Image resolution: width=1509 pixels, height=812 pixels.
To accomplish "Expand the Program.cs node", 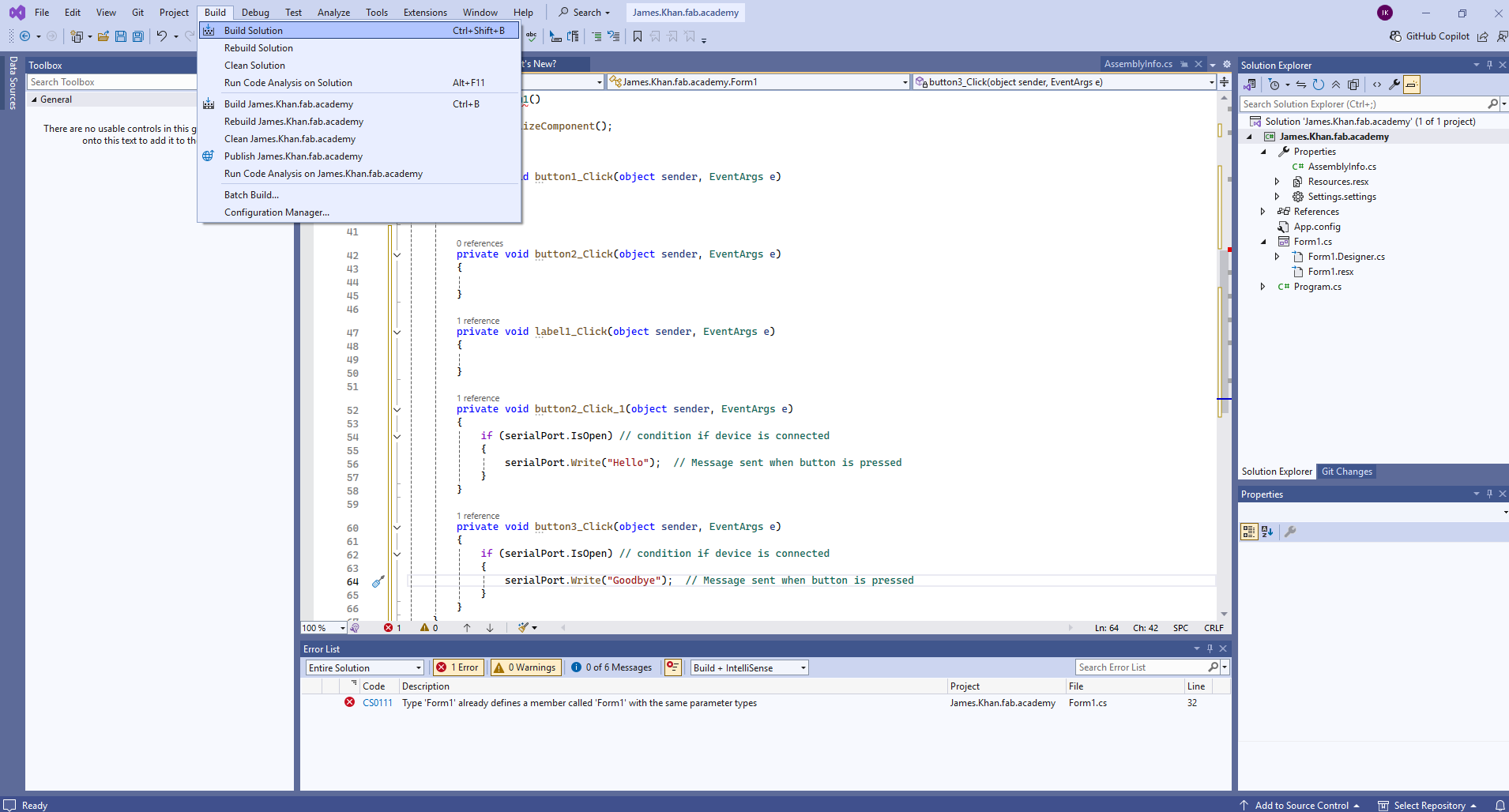I will [1263, 287].
